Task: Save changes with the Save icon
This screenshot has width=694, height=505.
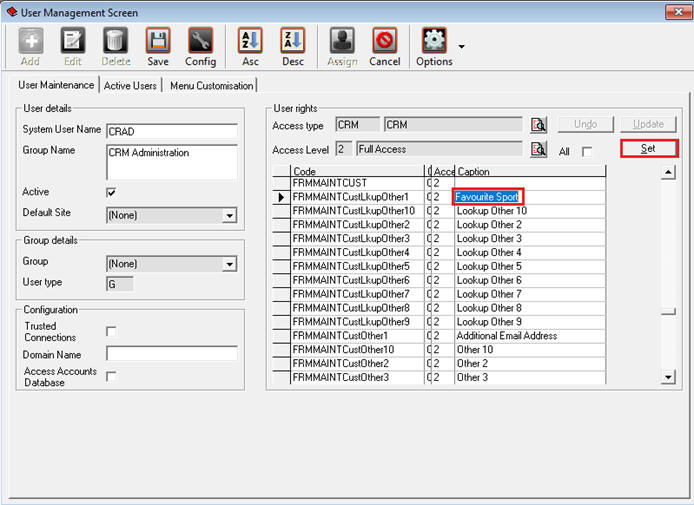Action: pos(158,41)
